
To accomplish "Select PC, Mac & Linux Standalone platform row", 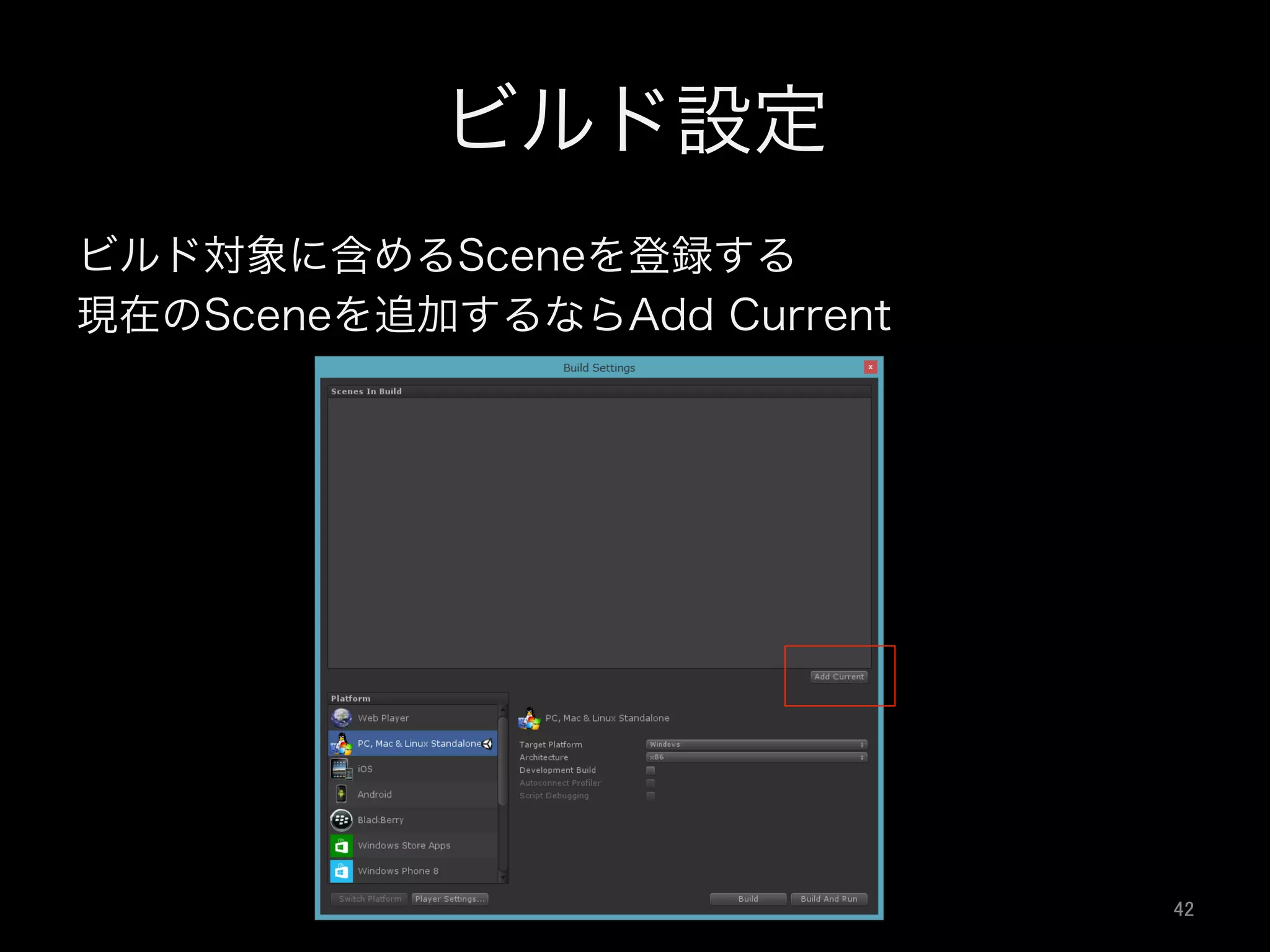I will [x=413, y=743].
